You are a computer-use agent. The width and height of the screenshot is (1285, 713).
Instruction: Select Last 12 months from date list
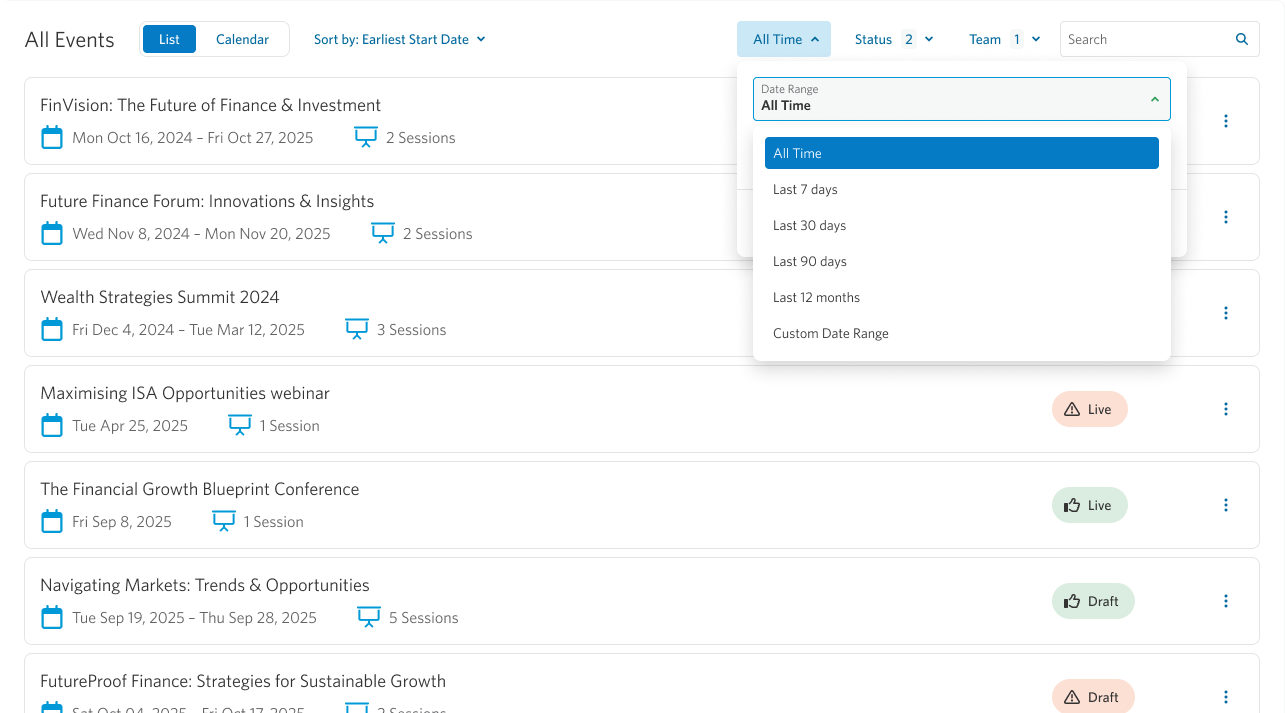point(816,298)
